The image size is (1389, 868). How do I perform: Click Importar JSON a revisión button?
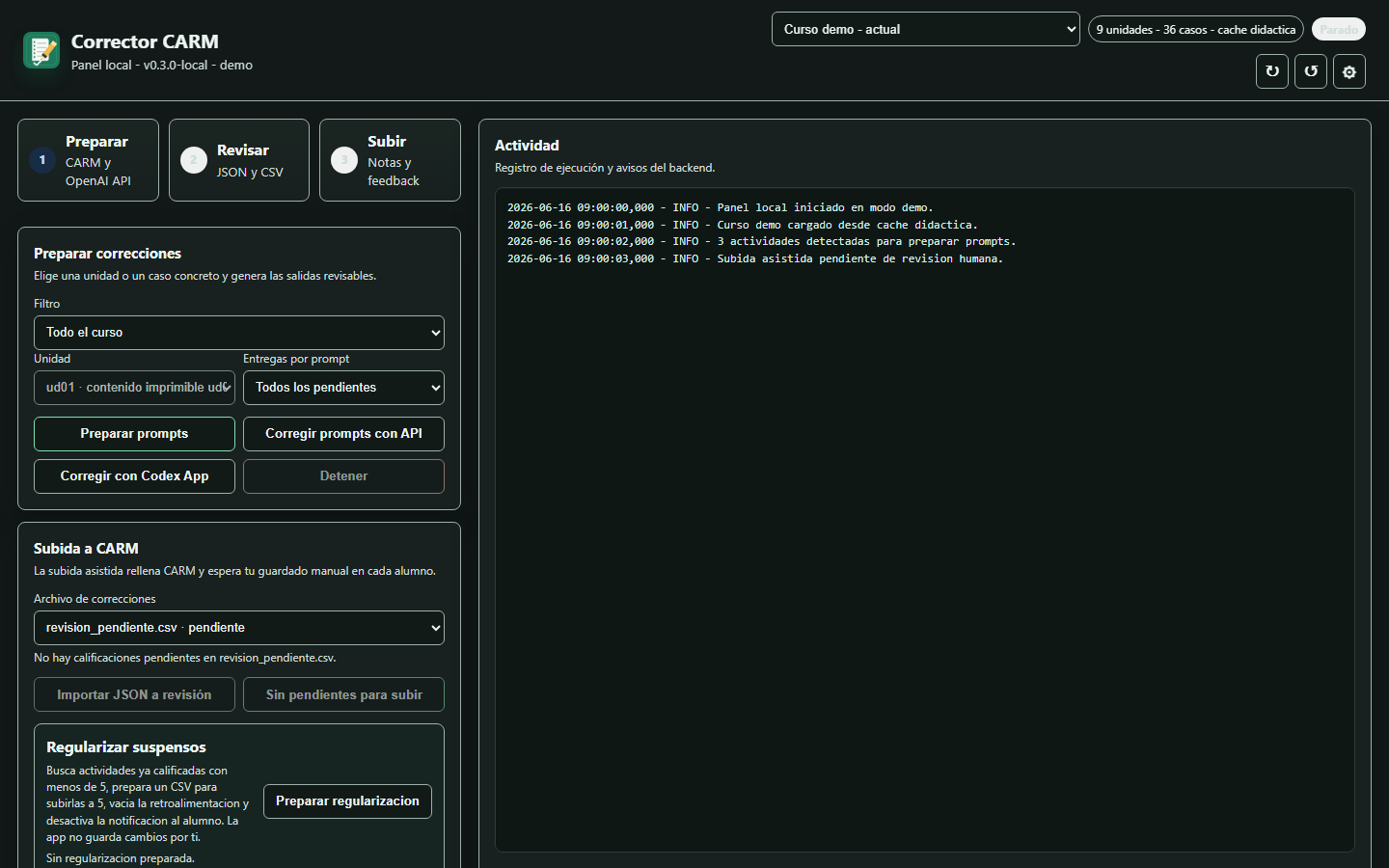(134, 694)
